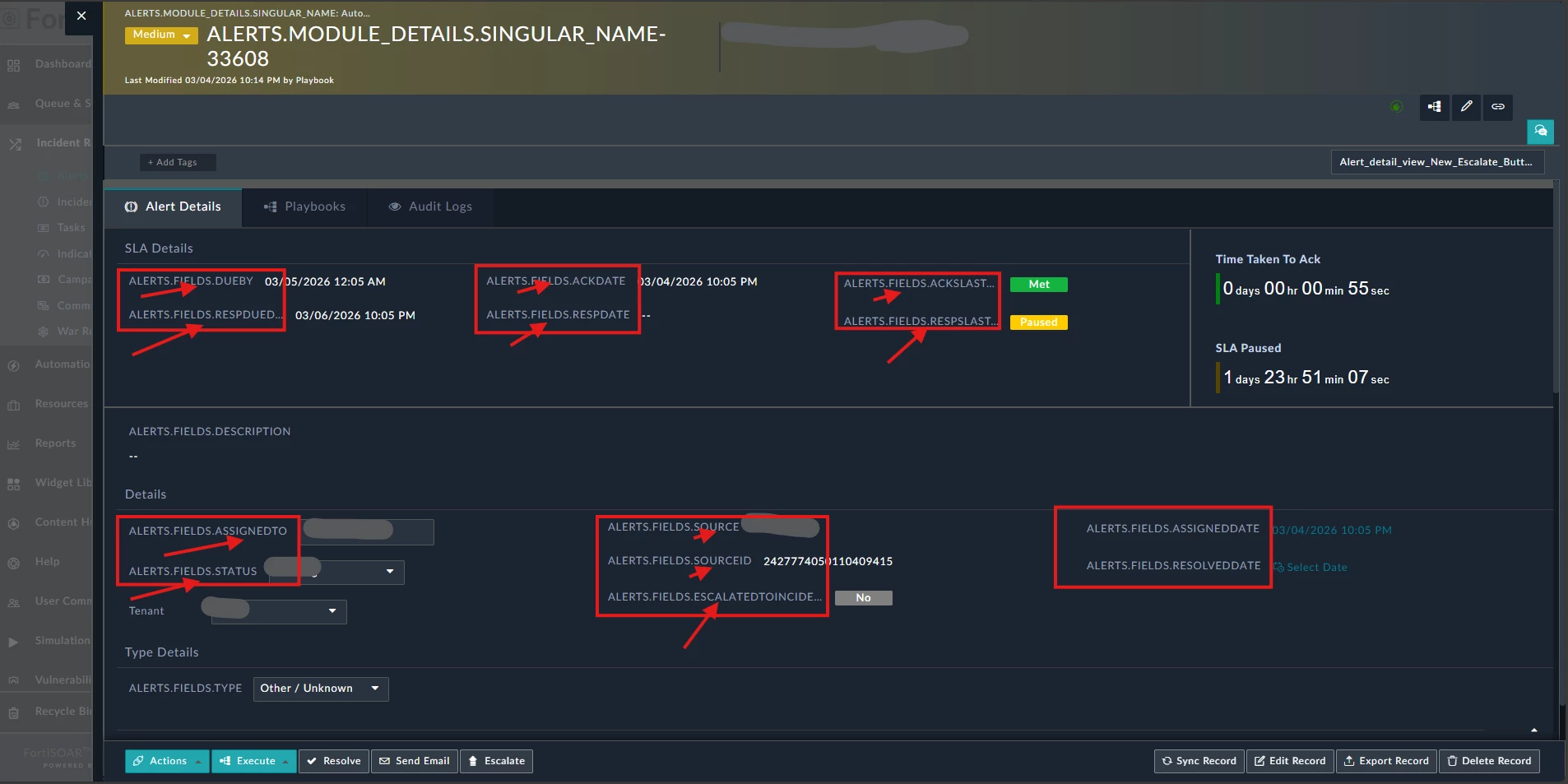Click the Paused response SLA badge
1568x784 pixels.
point(1038,322)
